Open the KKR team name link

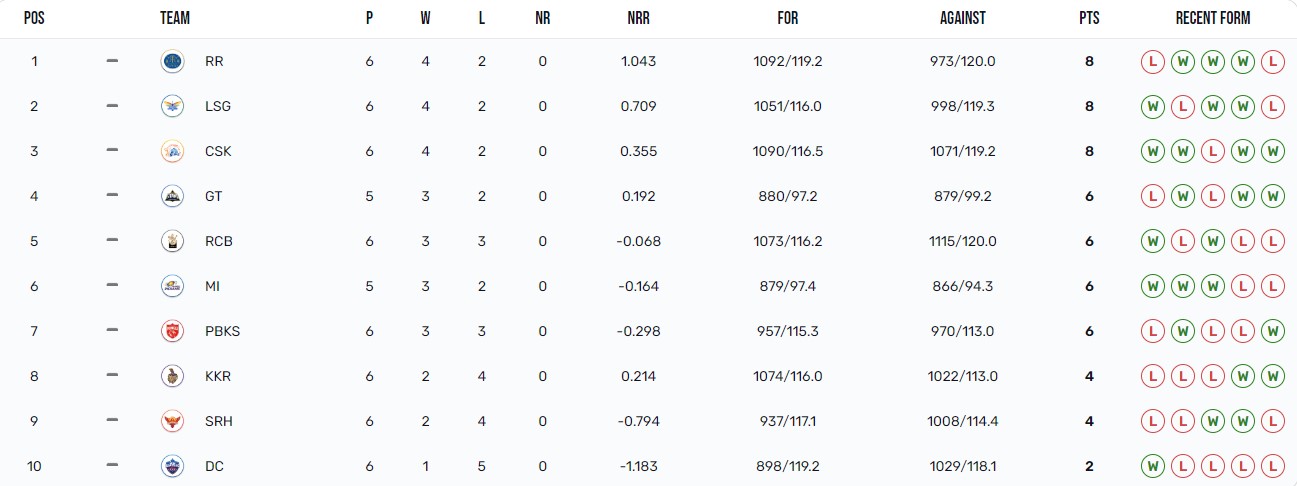(x=218, y=376)
